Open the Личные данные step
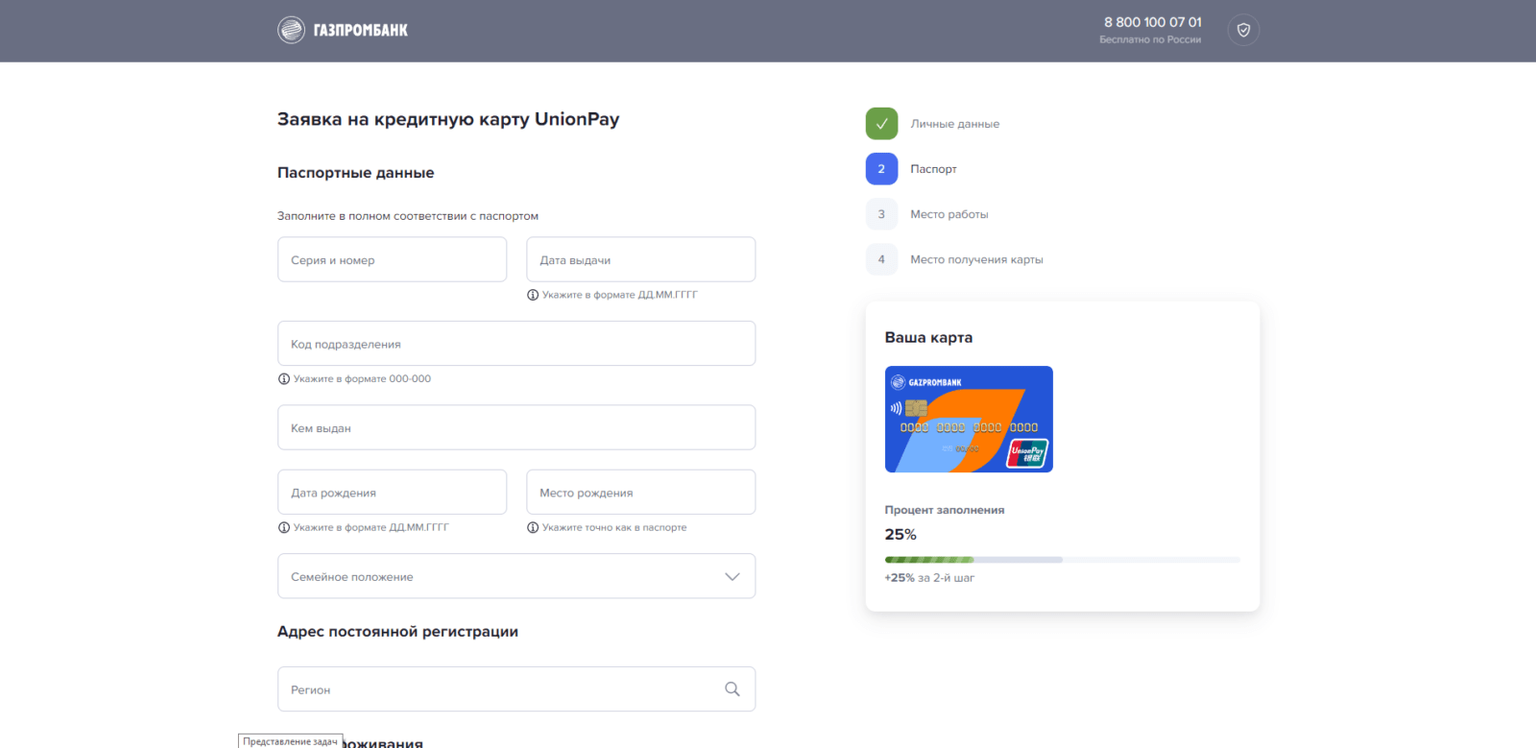Screen dimensions: 1536x748 (x=954, y=124)
